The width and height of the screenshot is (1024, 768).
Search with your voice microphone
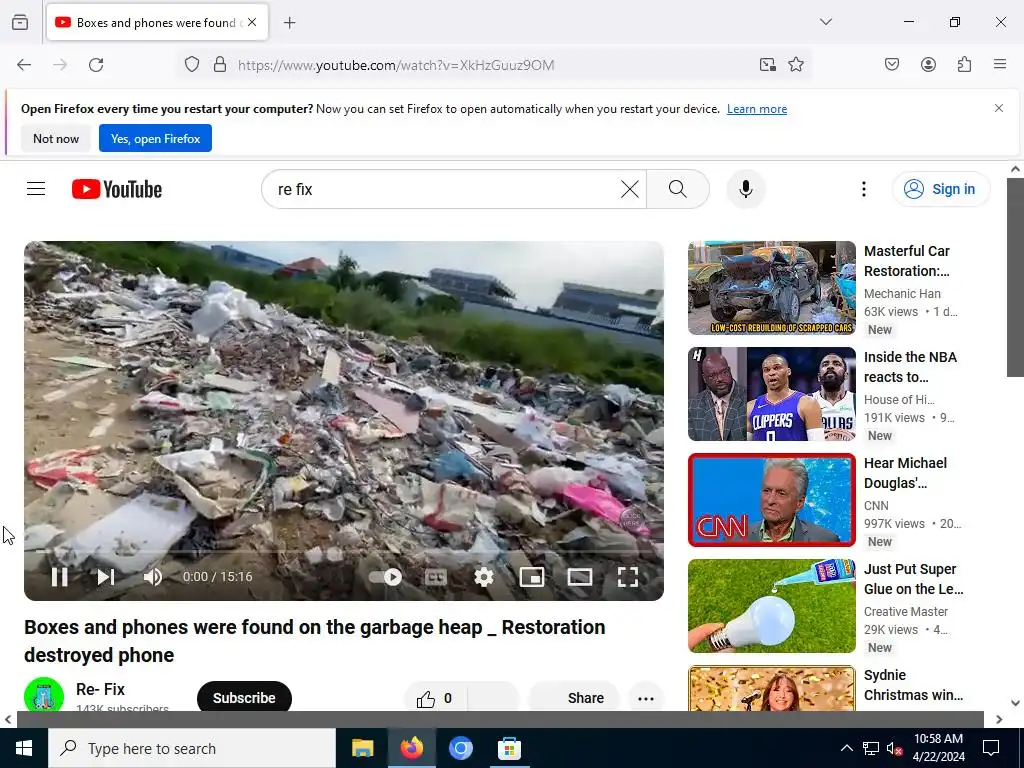pos(746,189)
